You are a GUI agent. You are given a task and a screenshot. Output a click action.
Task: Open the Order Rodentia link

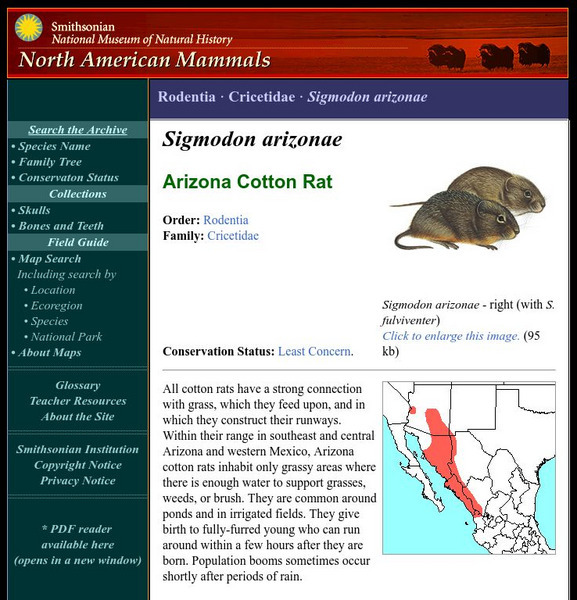[226, 220]
